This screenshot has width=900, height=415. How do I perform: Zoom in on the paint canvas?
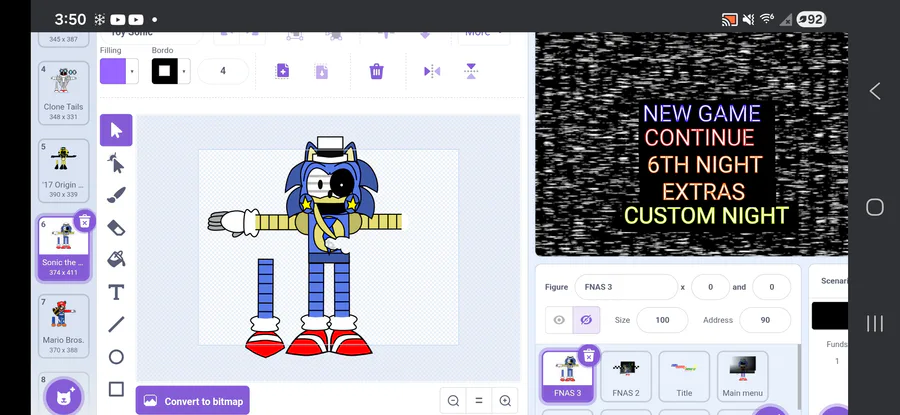505,401
